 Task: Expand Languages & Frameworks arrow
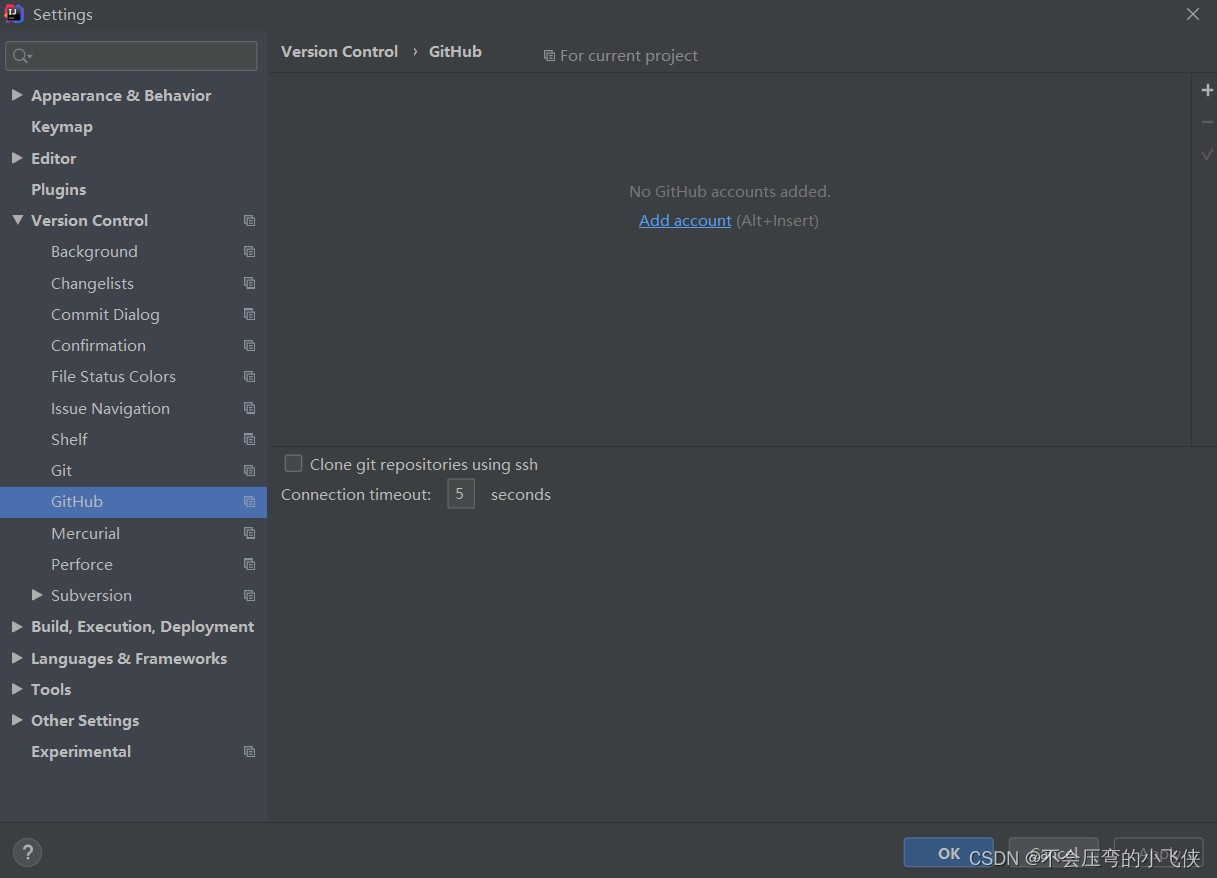tap(17, 658)
